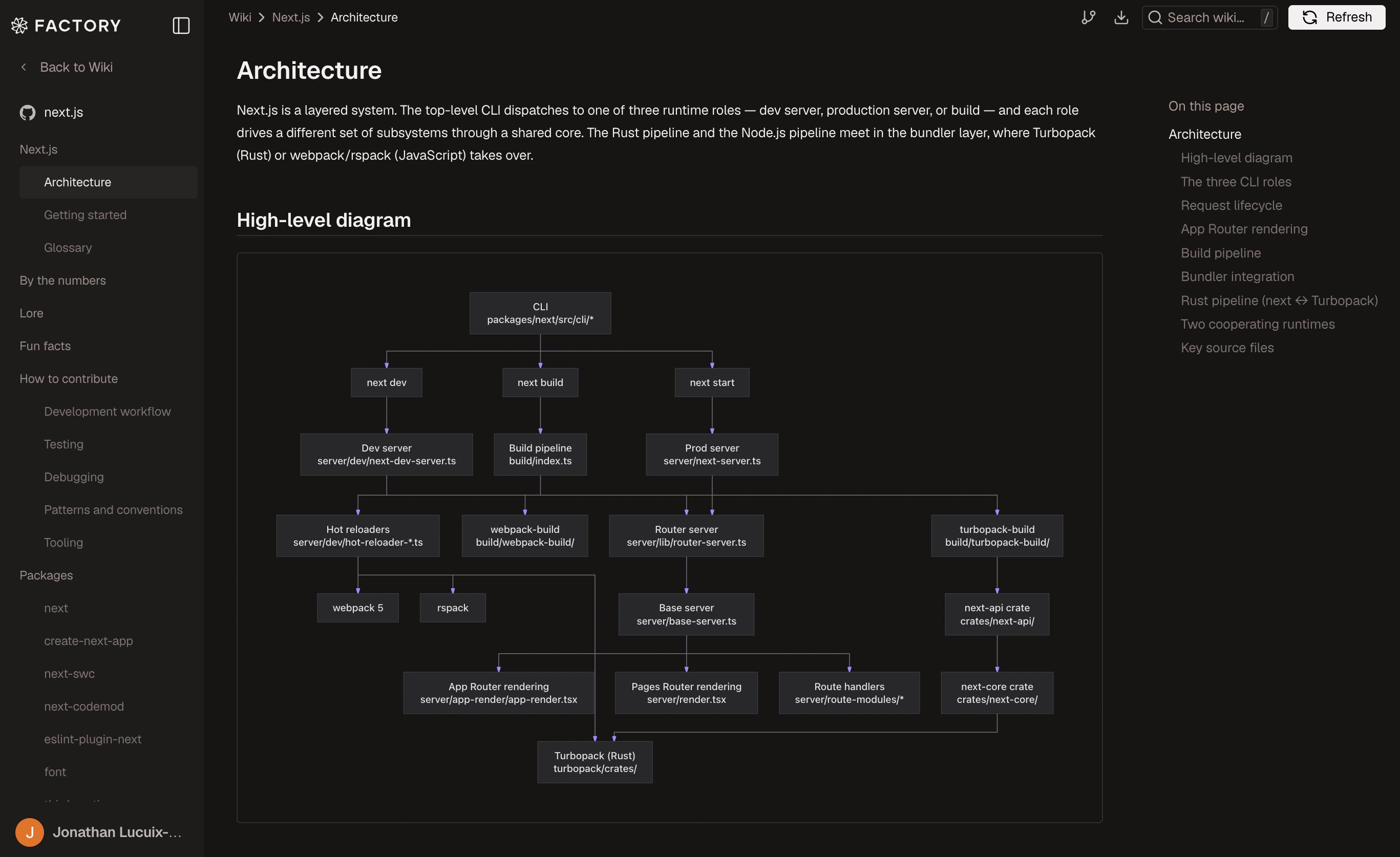Jump to Bundler integration section

click(x=1238, y=276)
